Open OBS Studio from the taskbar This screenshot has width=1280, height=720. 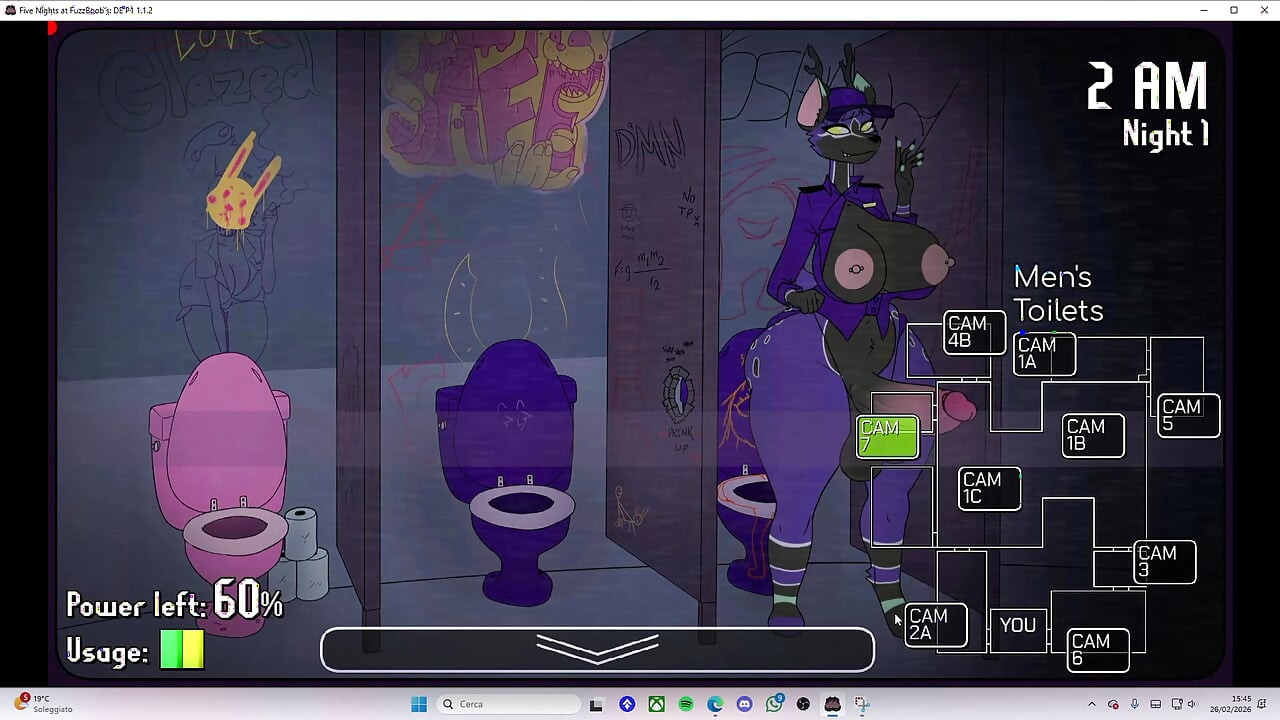pos(803,704)
